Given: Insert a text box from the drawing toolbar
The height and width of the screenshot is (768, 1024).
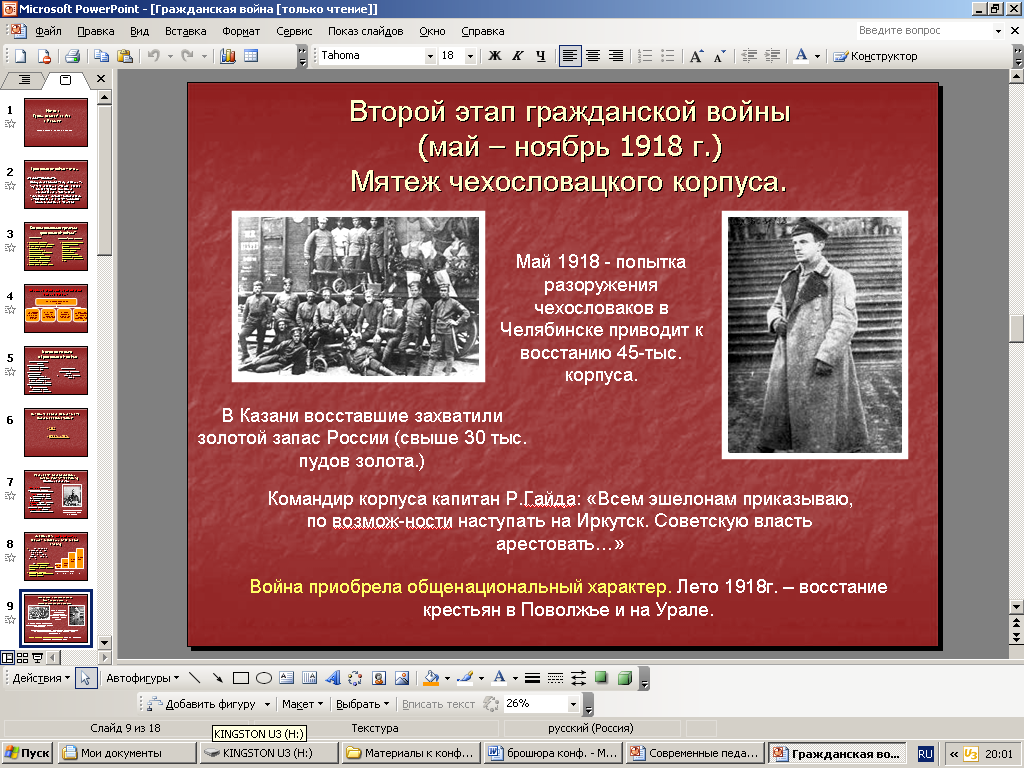Looking at the screenshot, I should (x=287, y=678).
